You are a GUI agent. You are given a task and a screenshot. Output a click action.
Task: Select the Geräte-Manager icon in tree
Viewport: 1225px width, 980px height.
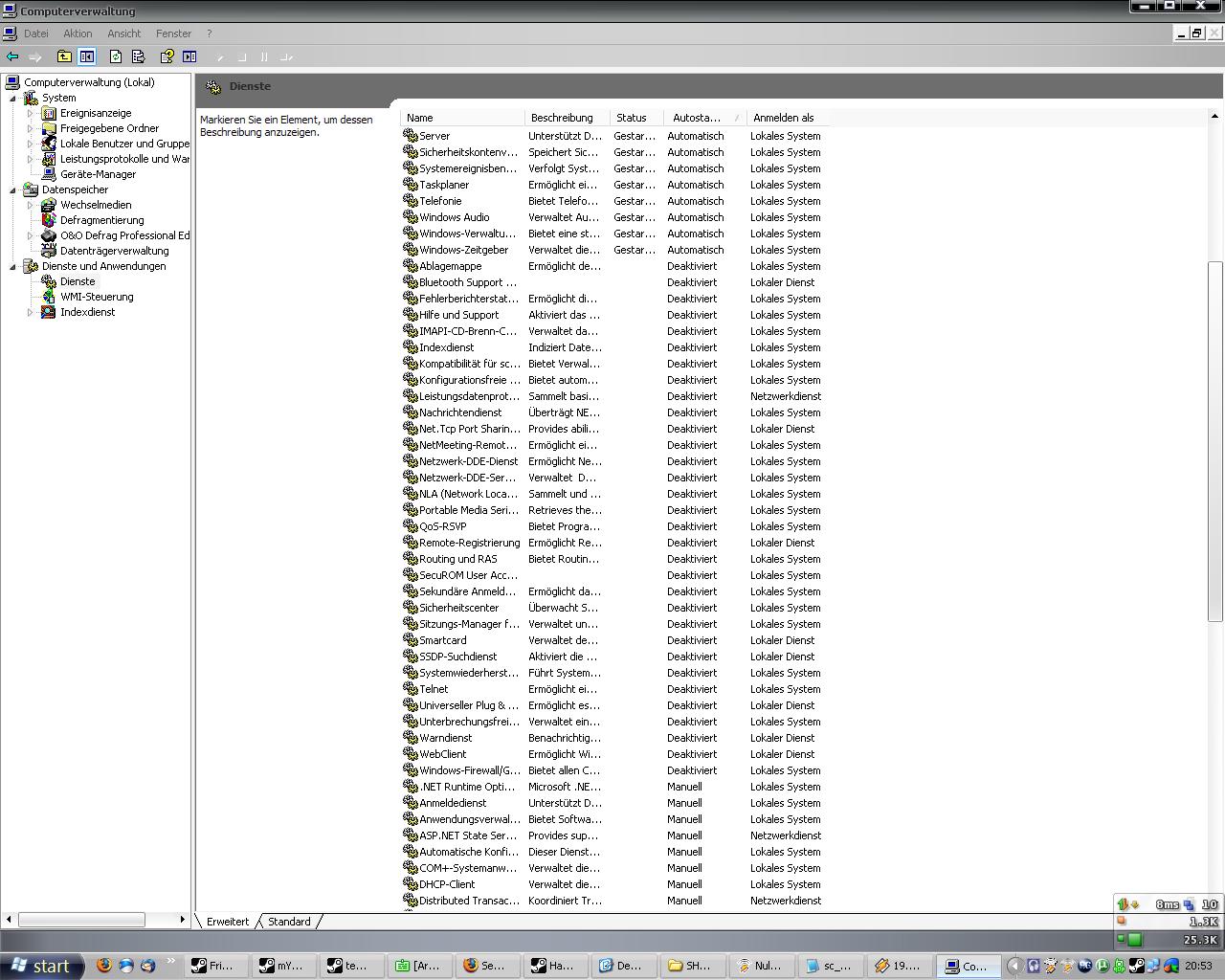[x=49, y=174]
